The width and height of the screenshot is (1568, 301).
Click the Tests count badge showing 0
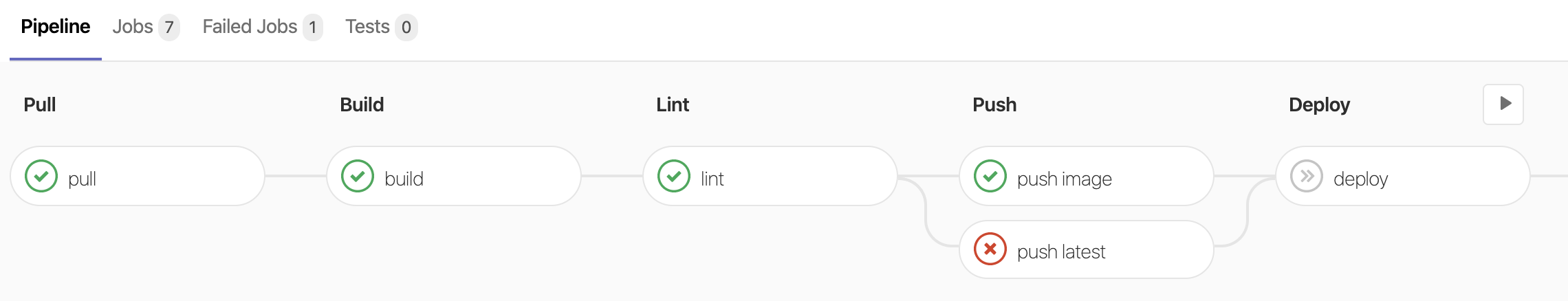406,27
